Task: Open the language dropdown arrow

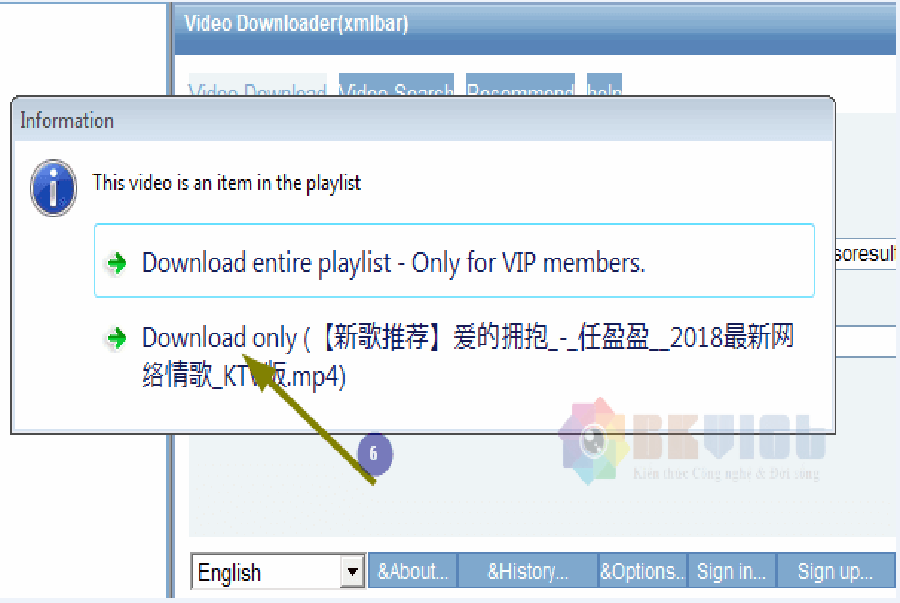Action: pyautogui.click(x=351, y=572)
